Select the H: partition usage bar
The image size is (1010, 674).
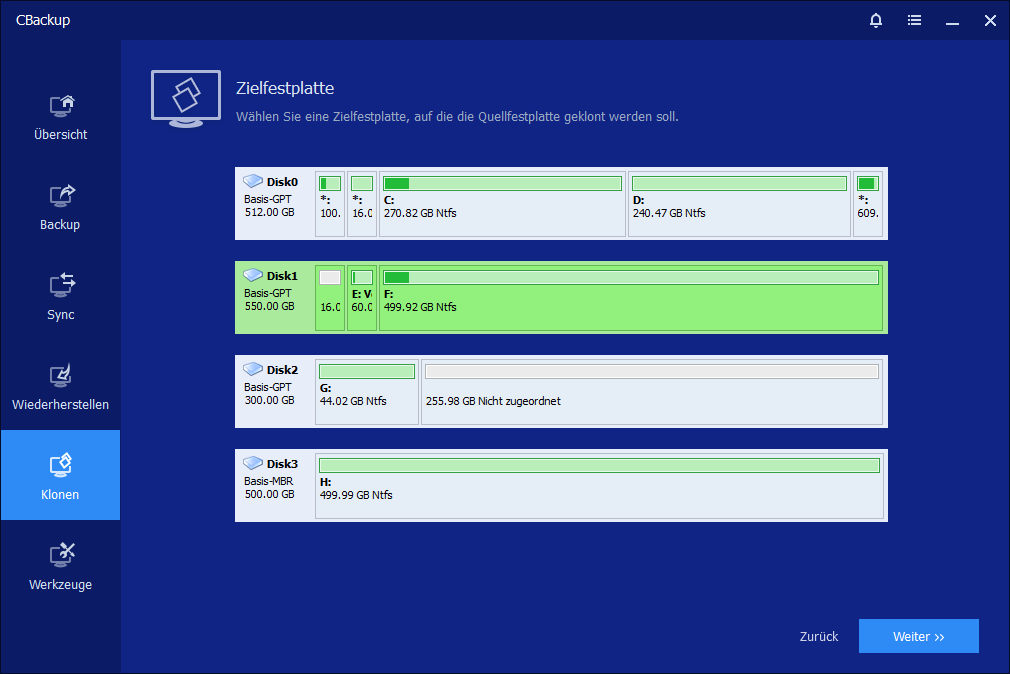(599, 465)
